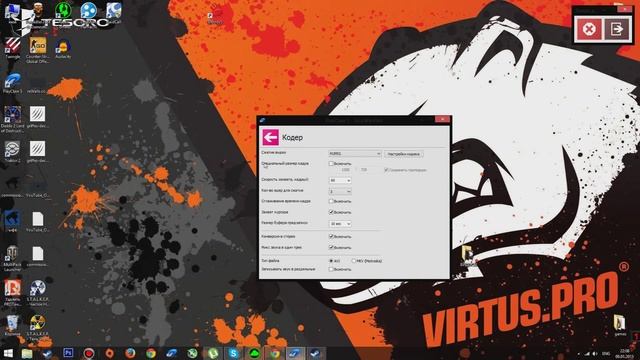
Task: Click the clock in the system tray
Action: point(625,353)
